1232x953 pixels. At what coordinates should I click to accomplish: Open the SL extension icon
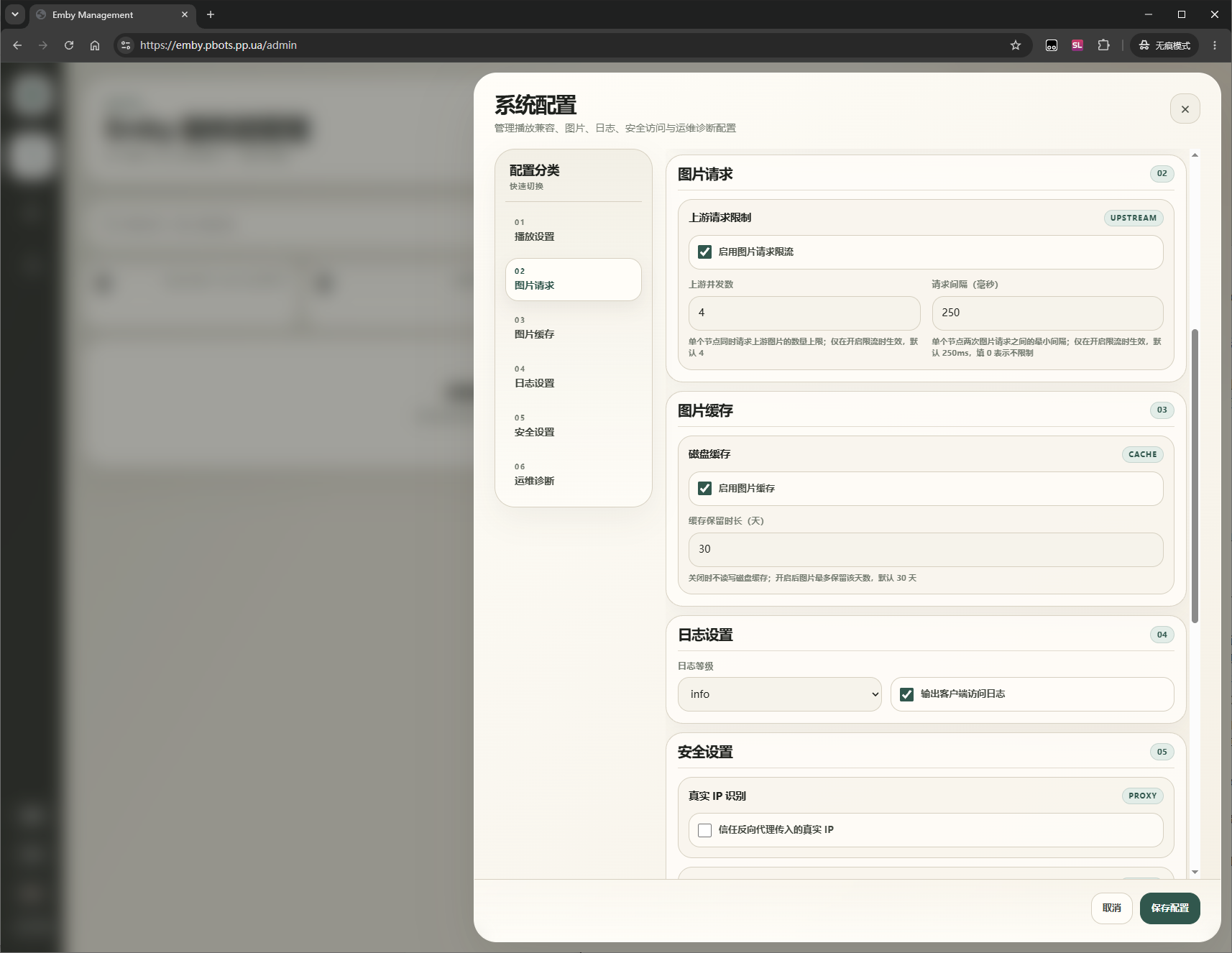click(x=1077, y=45)
